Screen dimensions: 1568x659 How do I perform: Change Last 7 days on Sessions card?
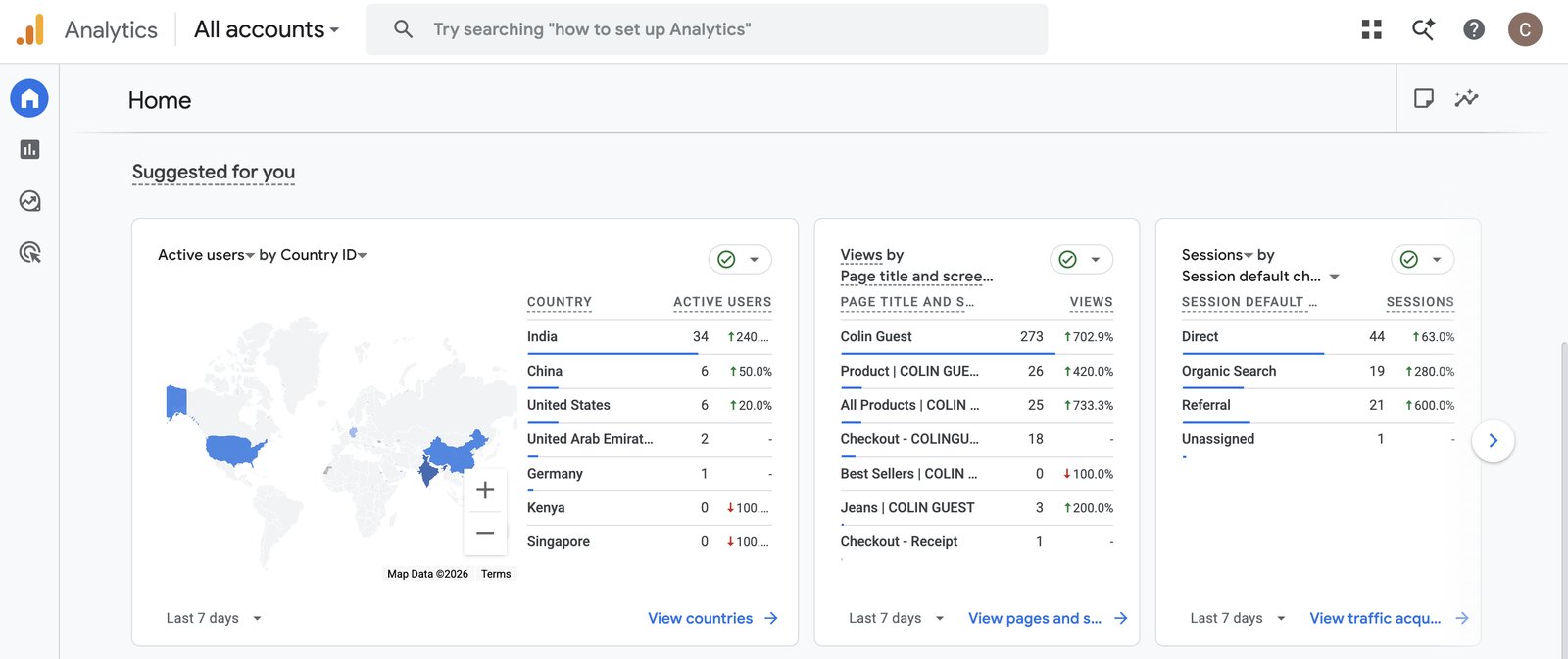pyautogui.click(x=1238, y=618)
